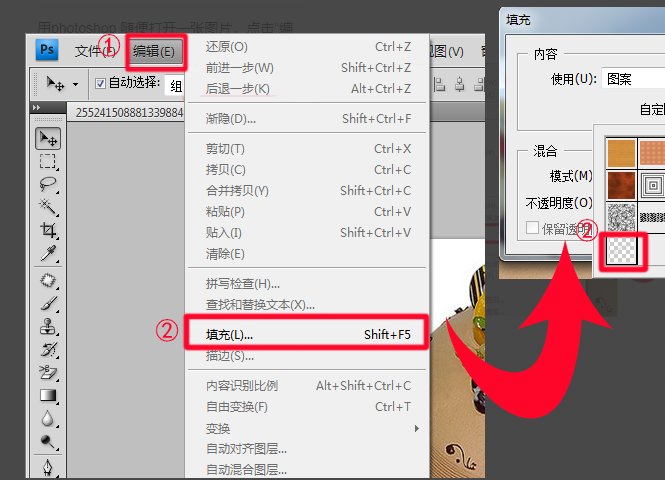Select the Dodge tool
The height and width of the screenshot is (480, 665).
click(48, 442)
